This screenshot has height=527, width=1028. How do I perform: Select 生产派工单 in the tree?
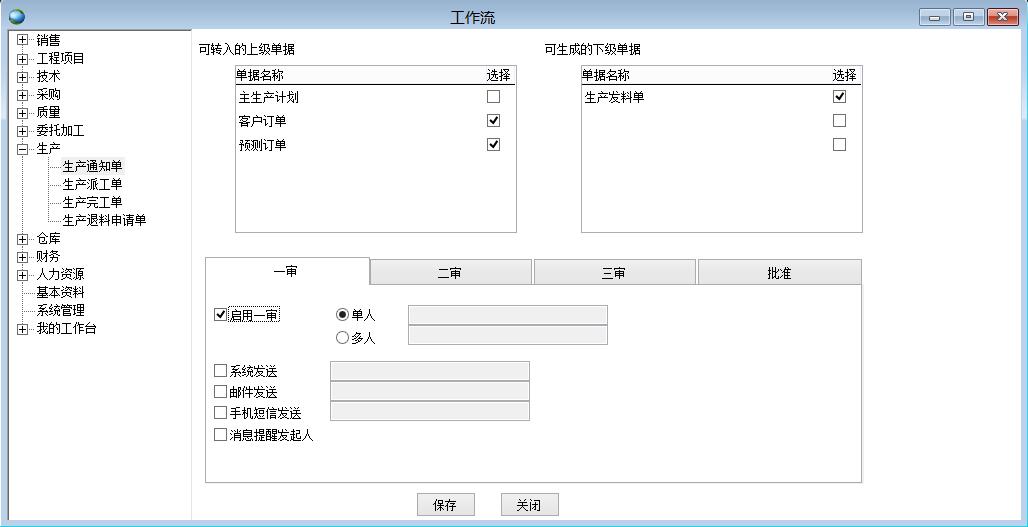tap(92, 185)
